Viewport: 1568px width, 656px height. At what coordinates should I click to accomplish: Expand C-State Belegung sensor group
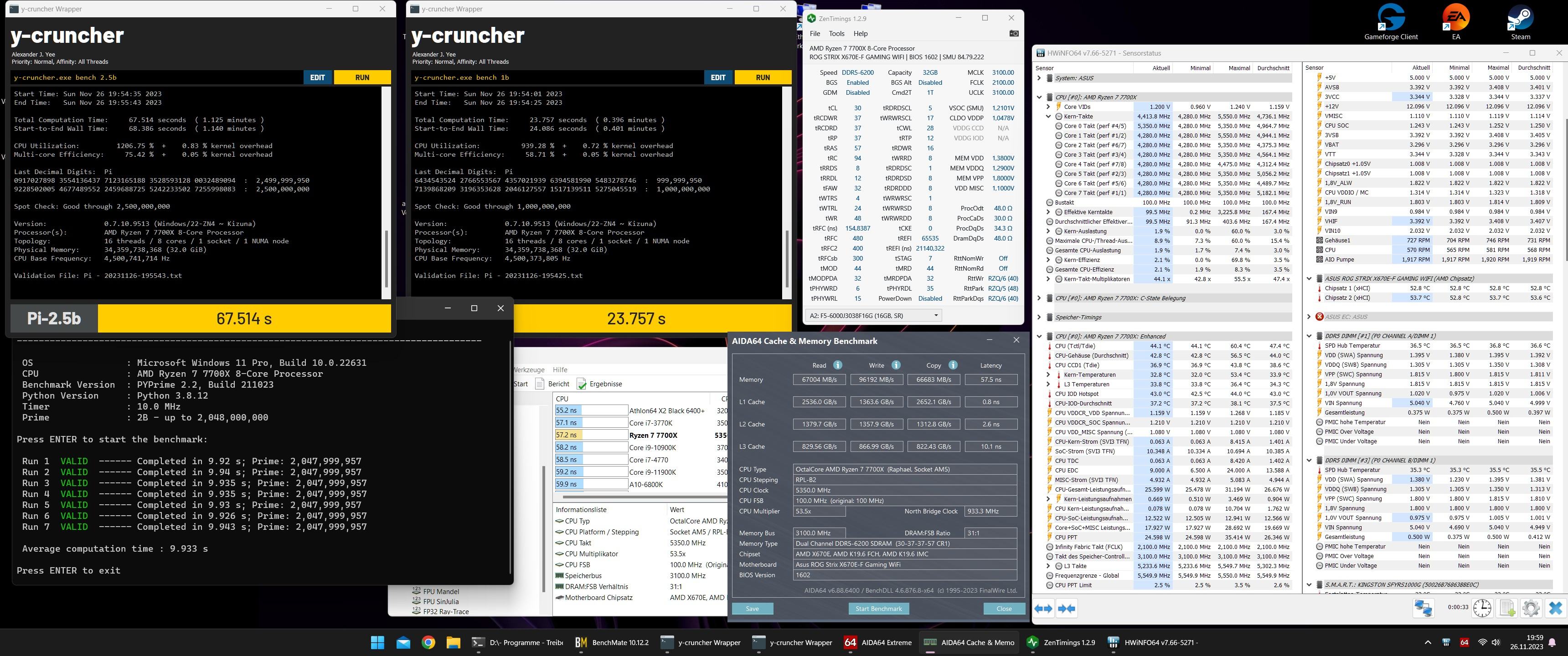click(1039, 298)
